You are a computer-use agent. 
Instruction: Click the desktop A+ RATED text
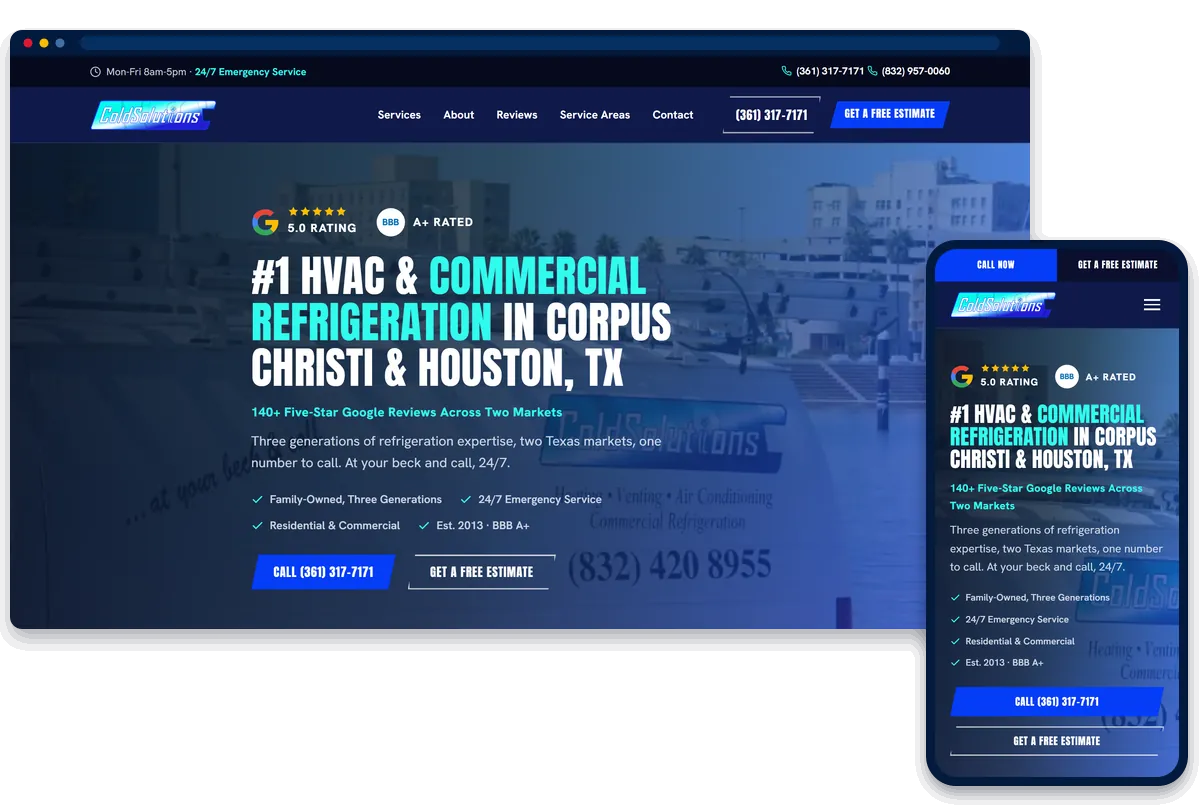click(443, 222)
